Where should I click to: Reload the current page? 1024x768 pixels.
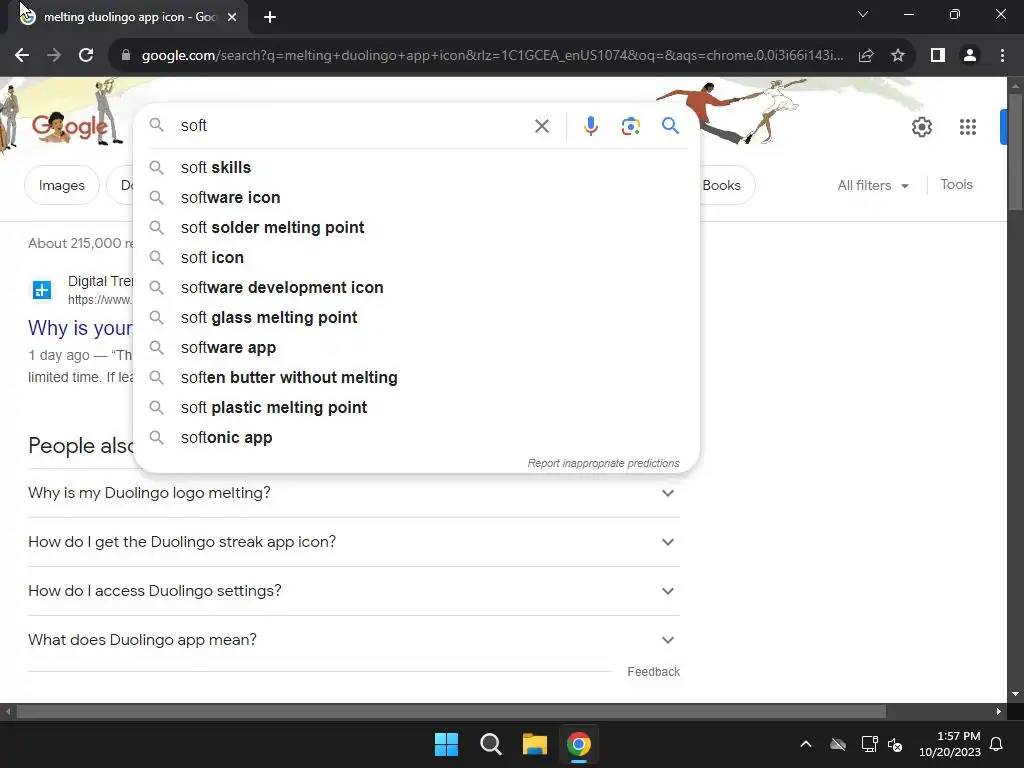pyautogui.click(x=86, y=56)
